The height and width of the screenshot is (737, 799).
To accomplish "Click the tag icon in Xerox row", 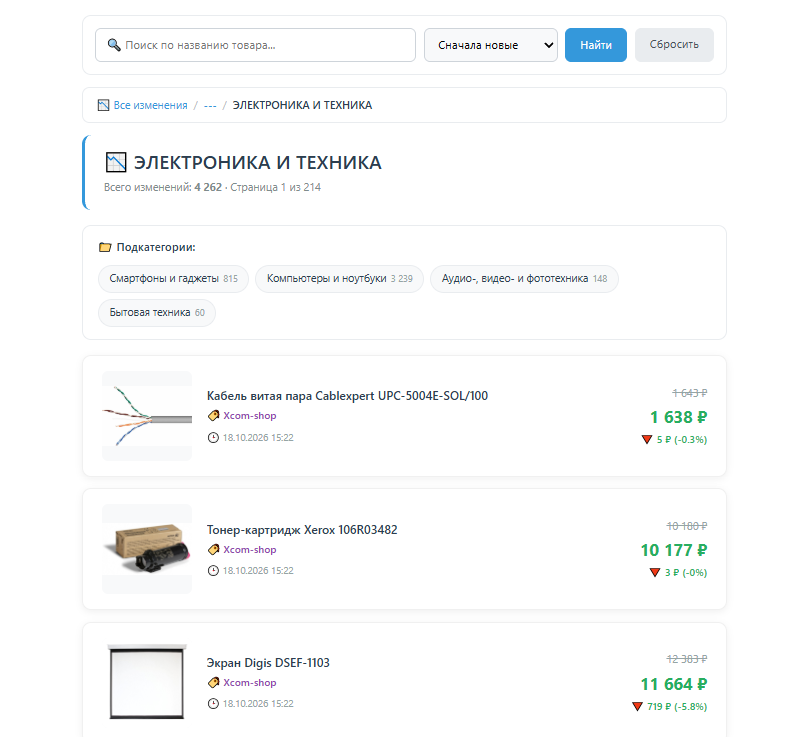I will [214, 549].
